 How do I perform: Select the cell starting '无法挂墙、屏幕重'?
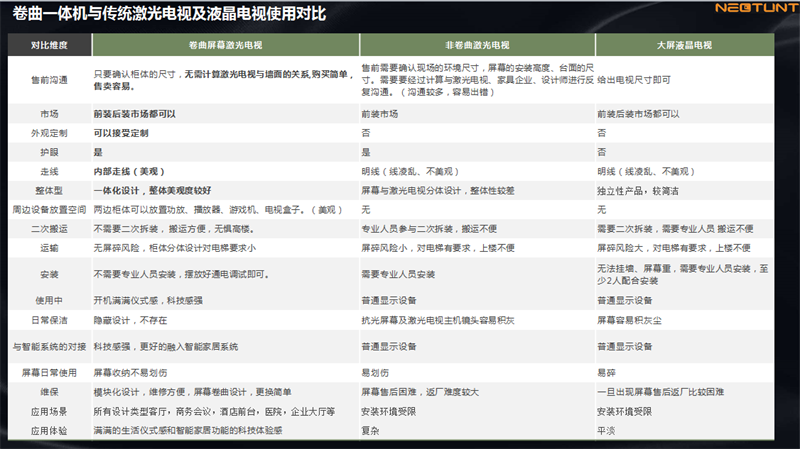click(683, 275)
